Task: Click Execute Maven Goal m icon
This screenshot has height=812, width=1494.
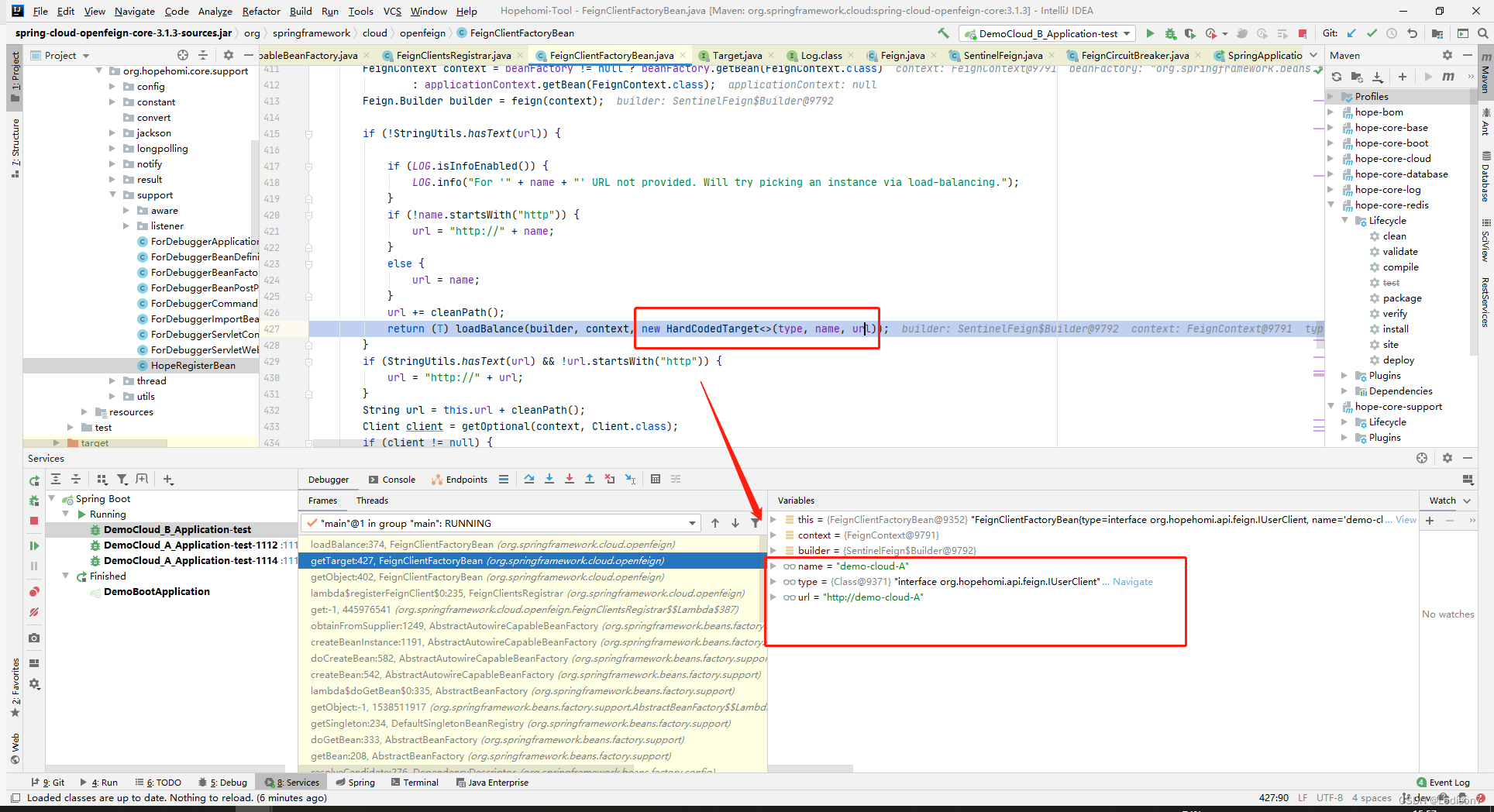Action: (1448, 77)
